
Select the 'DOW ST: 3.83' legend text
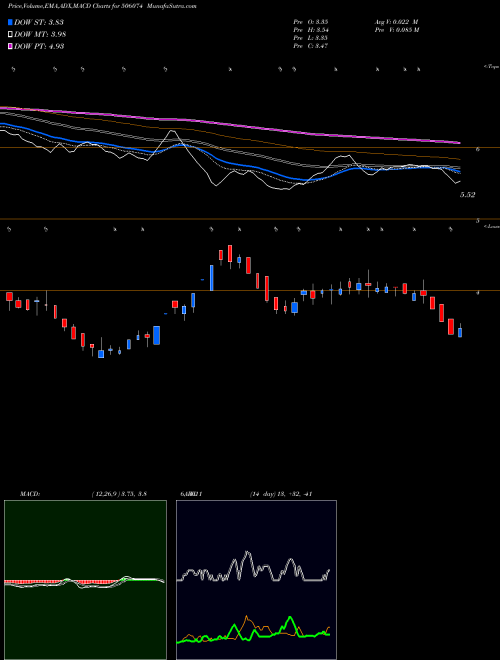coord(39,22)
